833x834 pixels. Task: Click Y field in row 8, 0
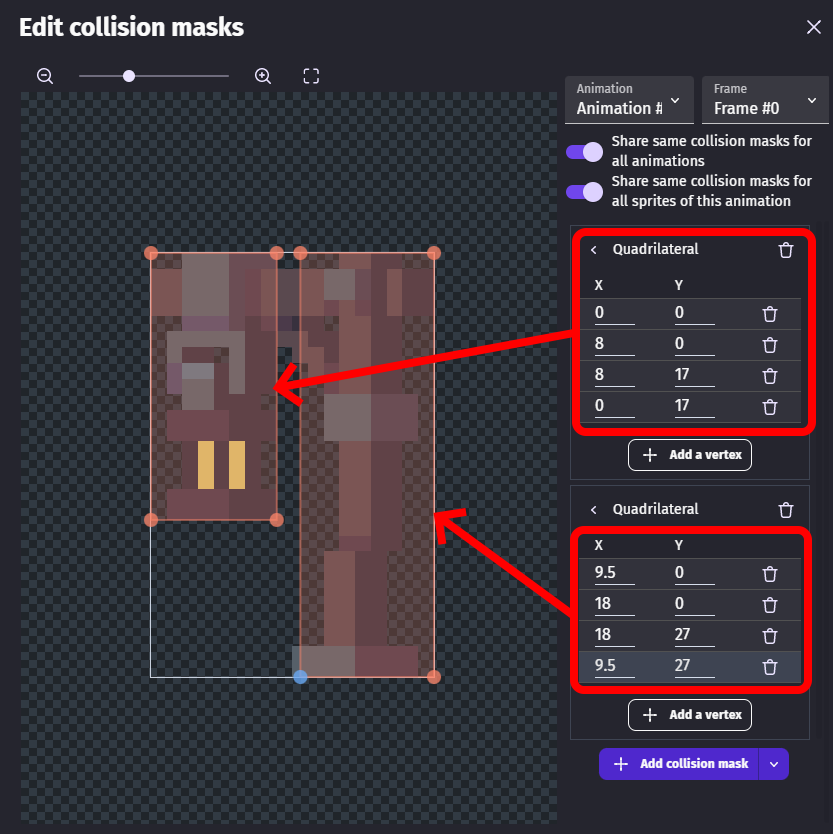coord(694,344)
